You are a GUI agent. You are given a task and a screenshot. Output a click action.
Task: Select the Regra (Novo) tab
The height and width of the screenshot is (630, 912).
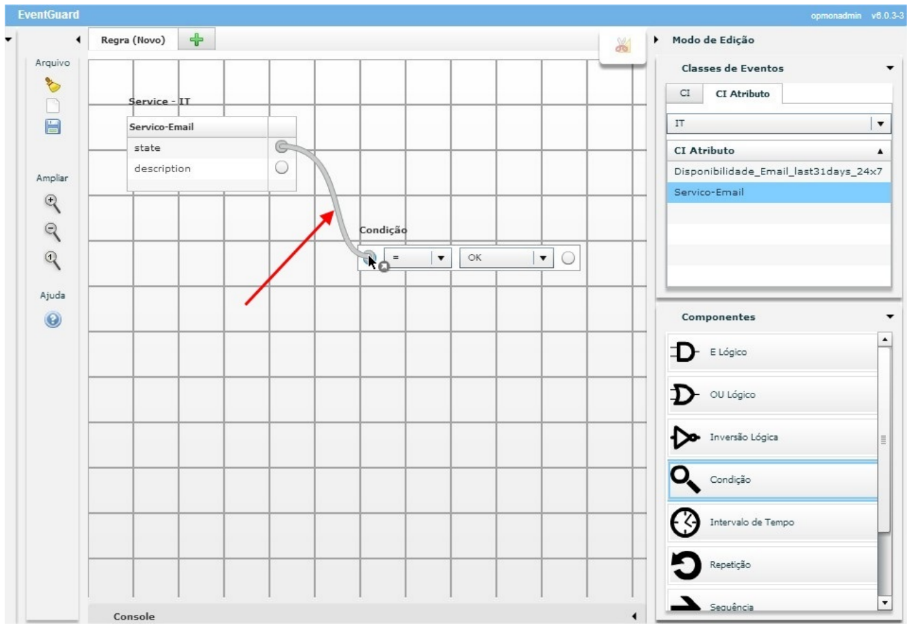coord(133,40)
